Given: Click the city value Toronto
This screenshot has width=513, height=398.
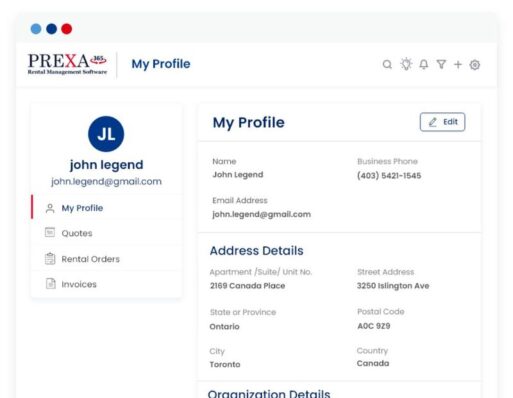Looking at the screenshot, I should point(225,364).
